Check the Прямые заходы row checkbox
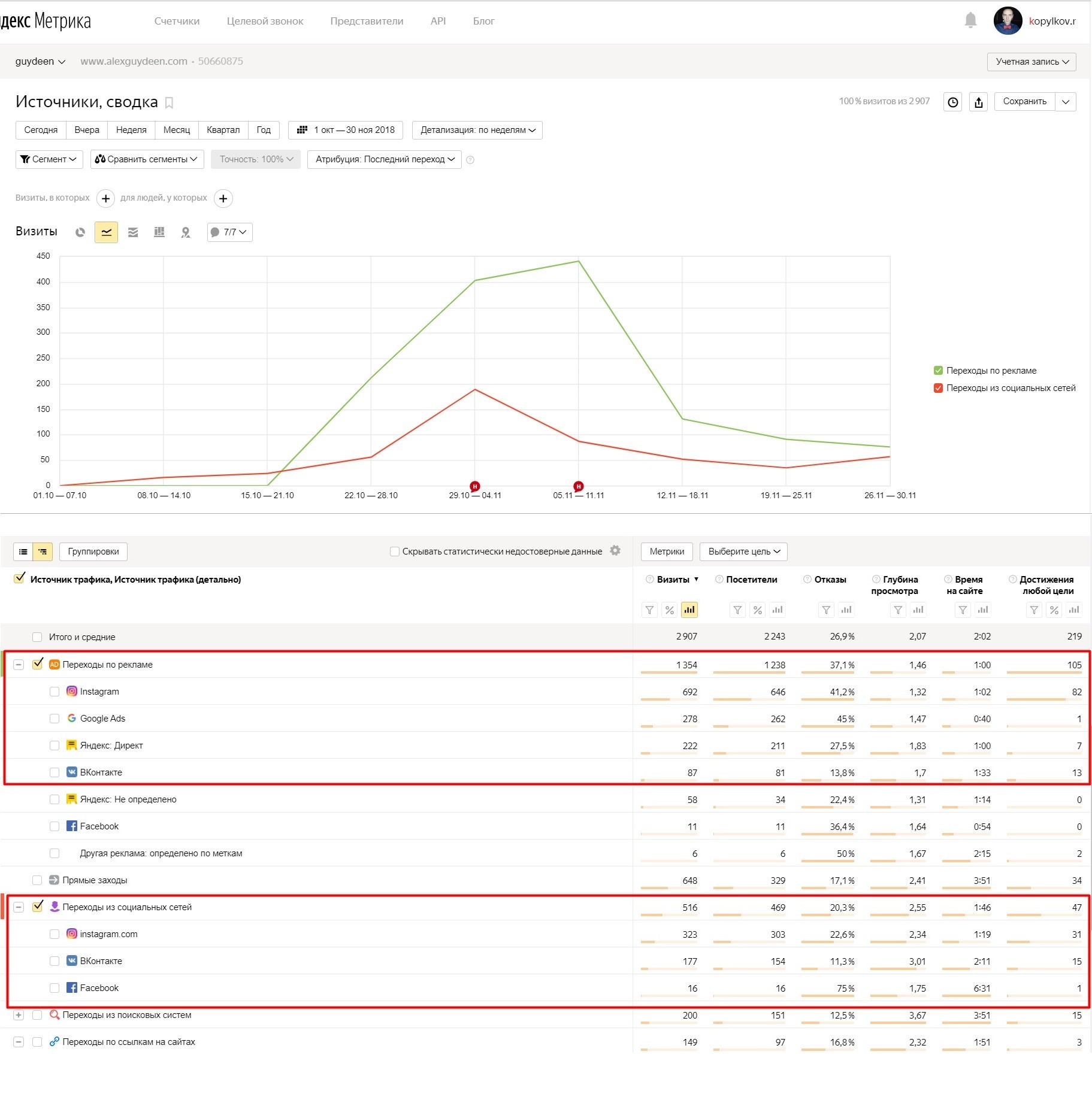 tap(37, 880)
